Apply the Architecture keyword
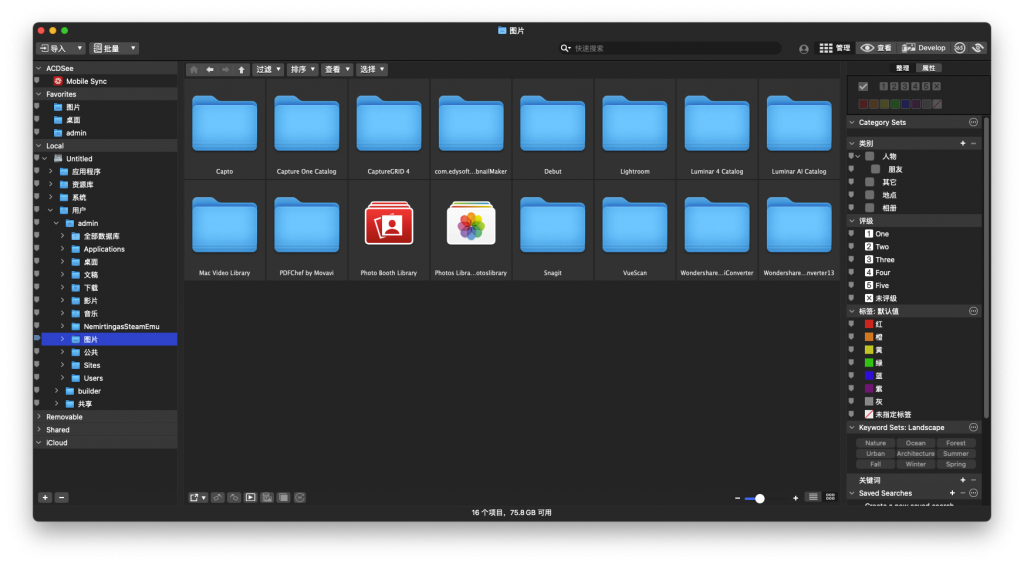Image resolution: width=1024 pixels, height=565 pixels. (x=915, y=453)
